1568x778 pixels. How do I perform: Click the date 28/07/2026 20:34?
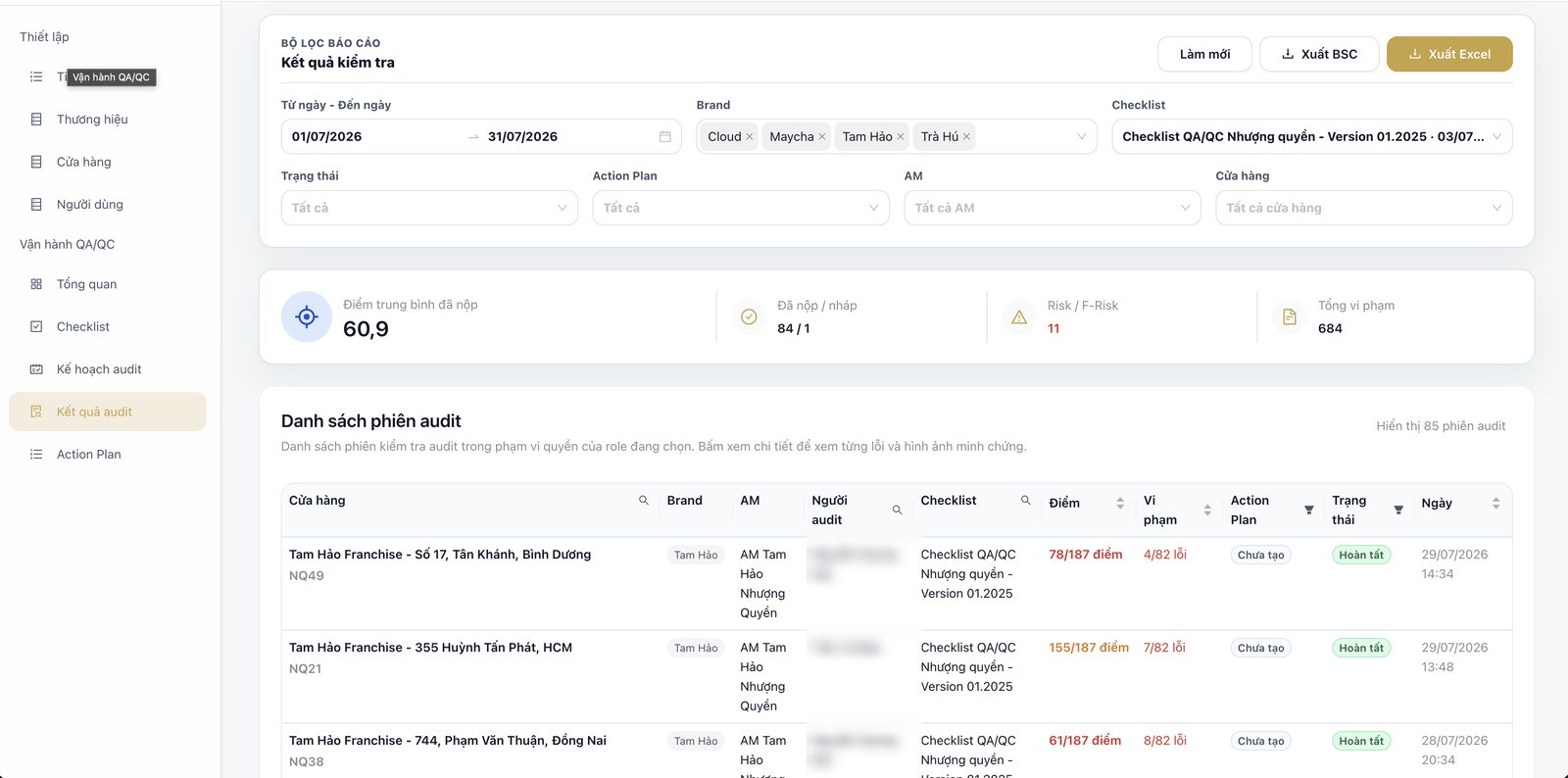click(1454, 751)
